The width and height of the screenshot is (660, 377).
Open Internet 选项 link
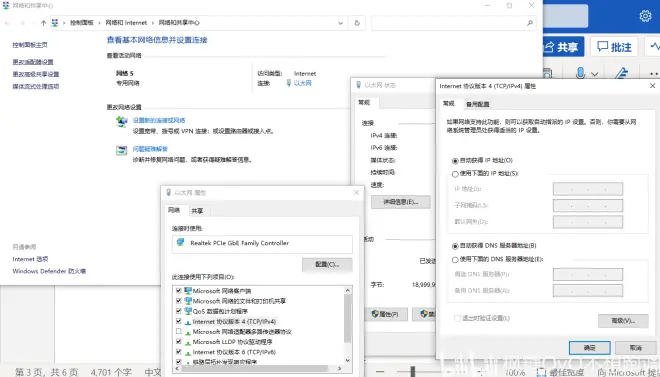[x=30, y=259]
